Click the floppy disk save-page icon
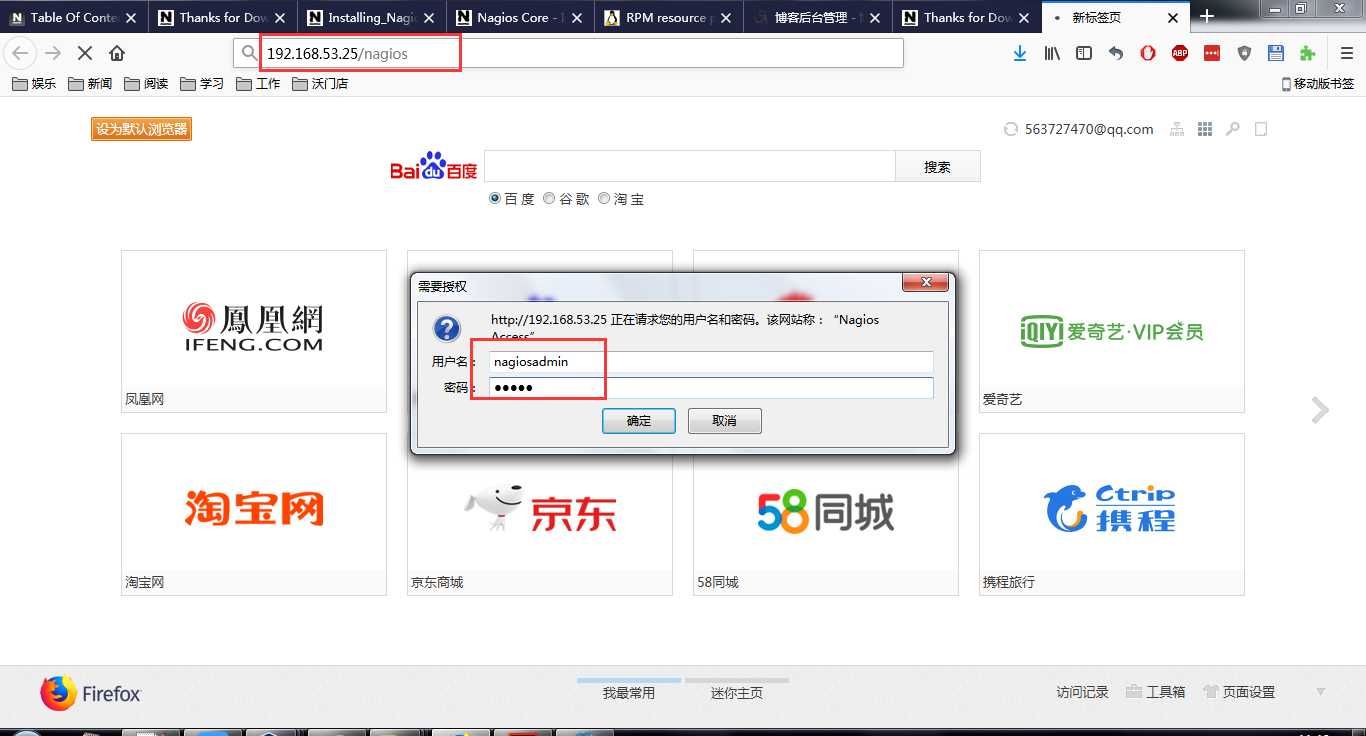This screenshot has width=1366, height=736. coord(1275,53)
